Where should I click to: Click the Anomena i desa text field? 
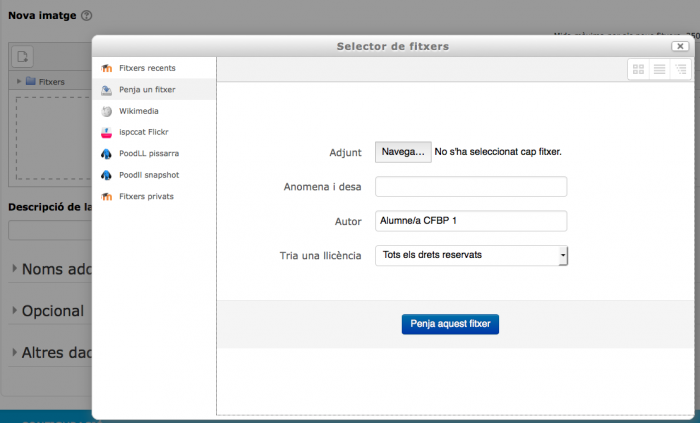pos(471,187)
